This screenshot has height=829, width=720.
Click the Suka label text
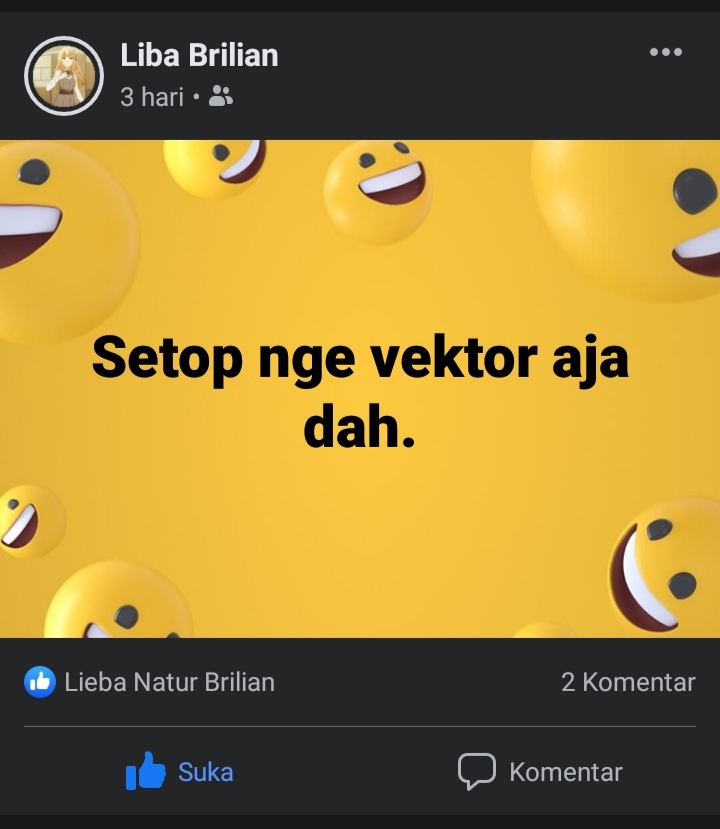[206, 772]
